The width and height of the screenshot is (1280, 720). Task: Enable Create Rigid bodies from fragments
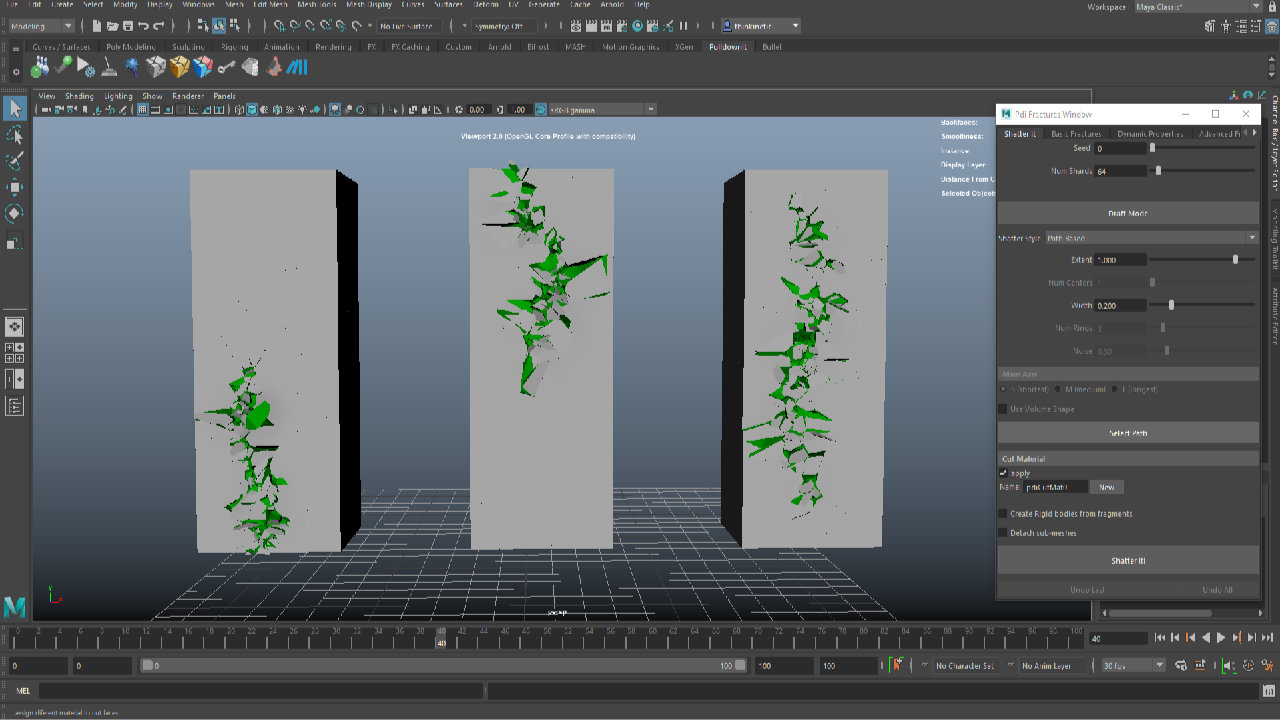click(1003, 514)
